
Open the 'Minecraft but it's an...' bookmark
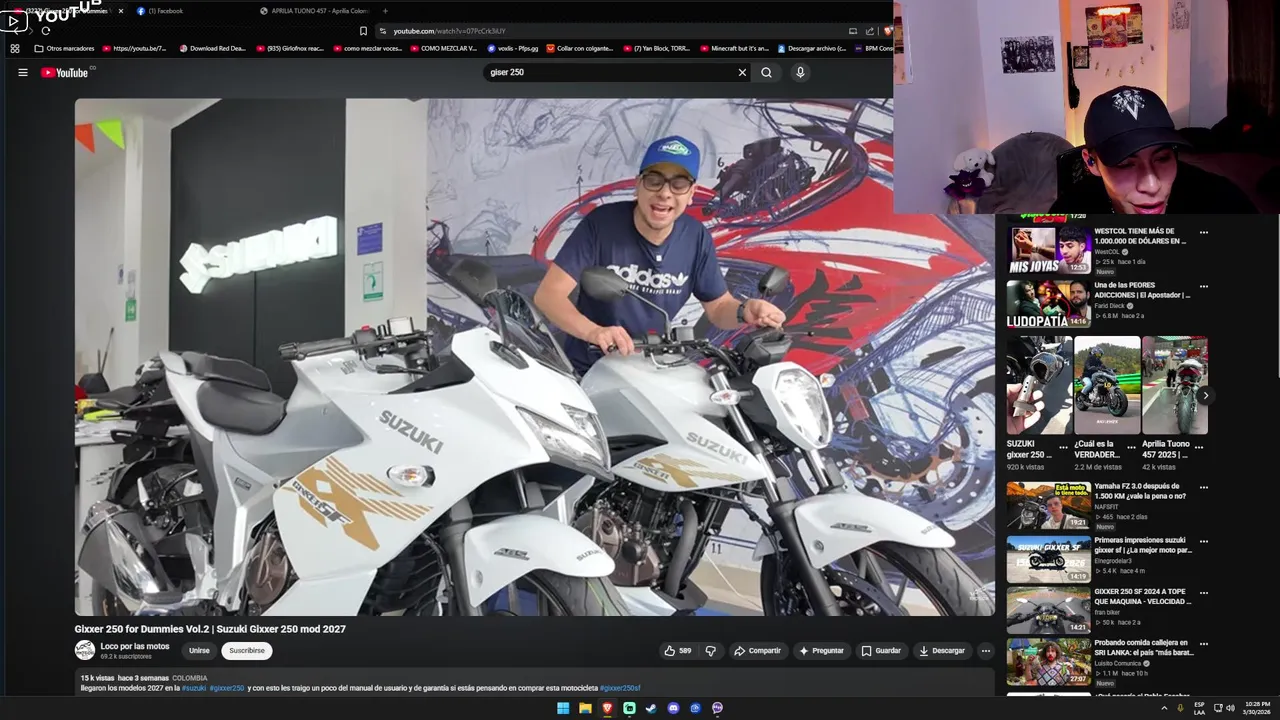point(734,48)
